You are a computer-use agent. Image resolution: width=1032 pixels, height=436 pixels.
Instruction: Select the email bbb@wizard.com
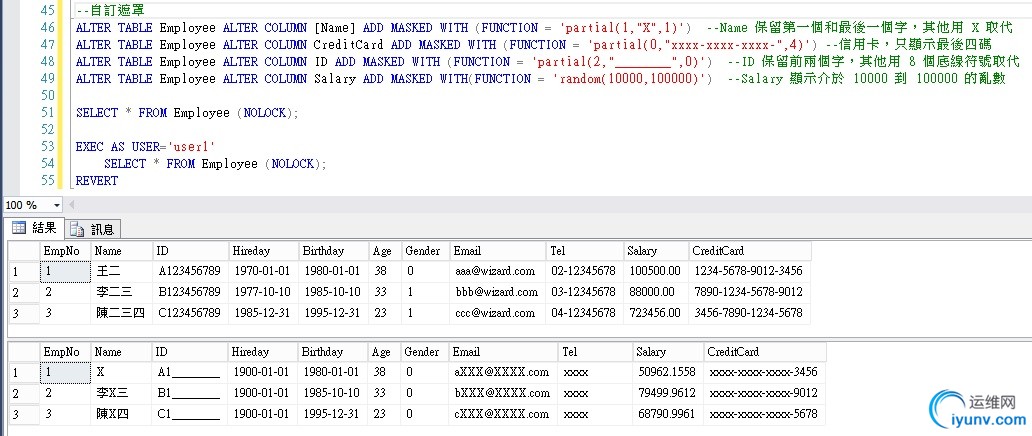pyautogui.click(x=498, y=292)
